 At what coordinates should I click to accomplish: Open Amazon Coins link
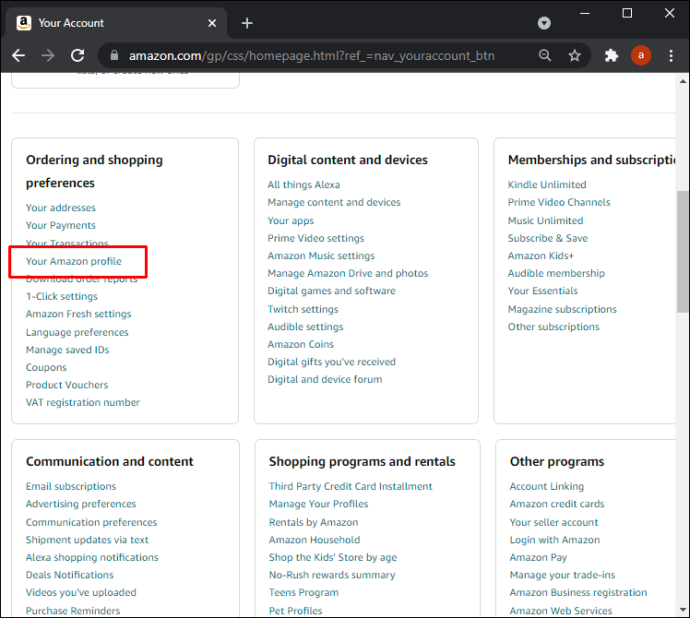pyautogui.click(x=301, y=345)
